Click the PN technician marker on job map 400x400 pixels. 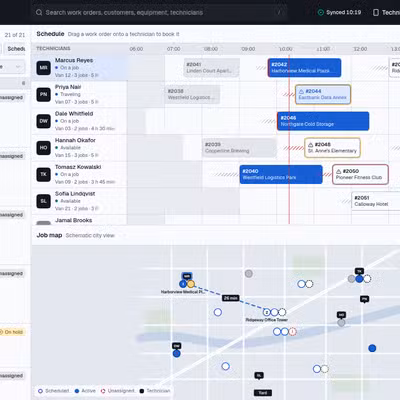click(x=364, y=299)
